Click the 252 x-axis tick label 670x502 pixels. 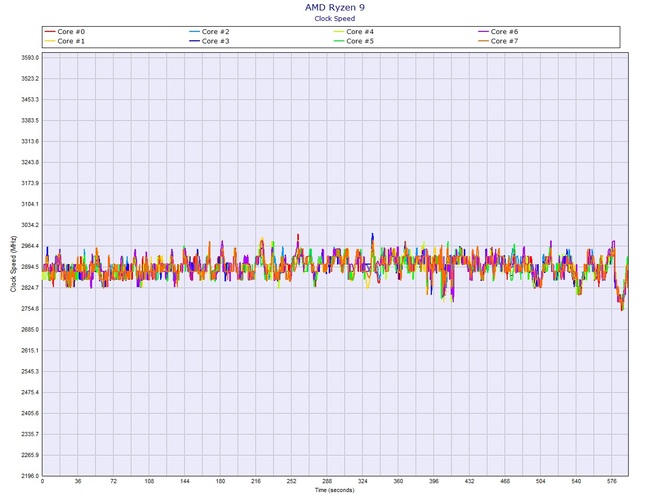point(291,481)
